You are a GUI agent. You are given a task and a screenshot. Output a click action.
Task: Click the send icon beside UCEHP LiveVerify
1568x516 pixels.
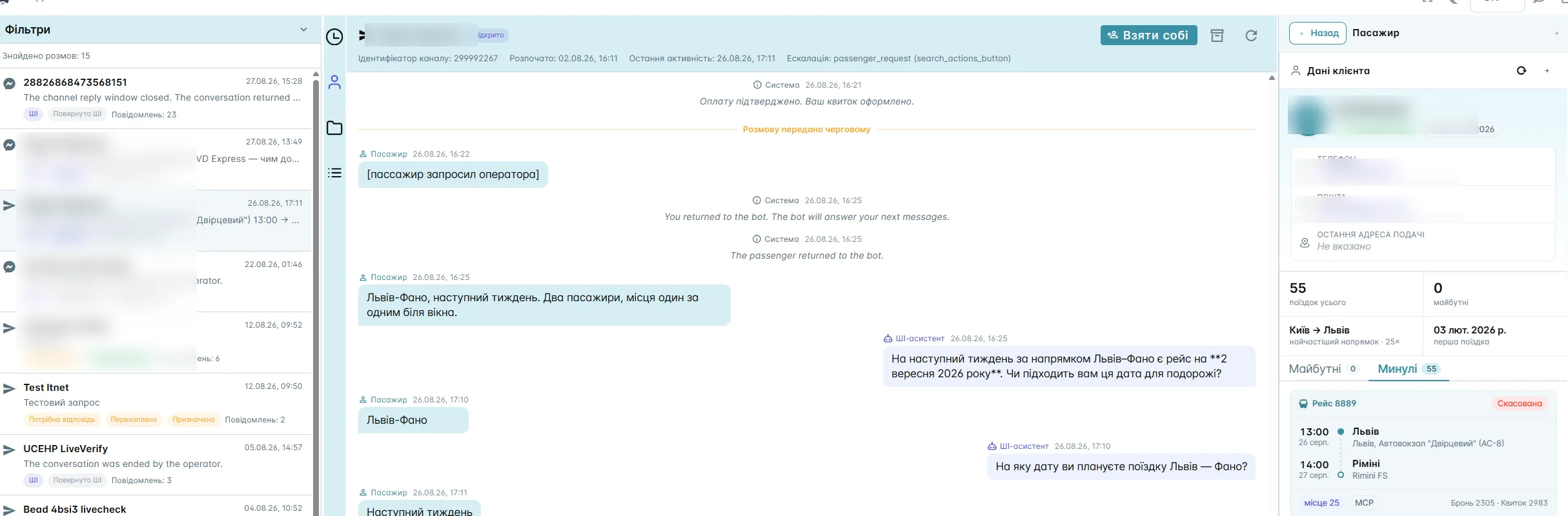pyautogui.click(x=10, y=450)
